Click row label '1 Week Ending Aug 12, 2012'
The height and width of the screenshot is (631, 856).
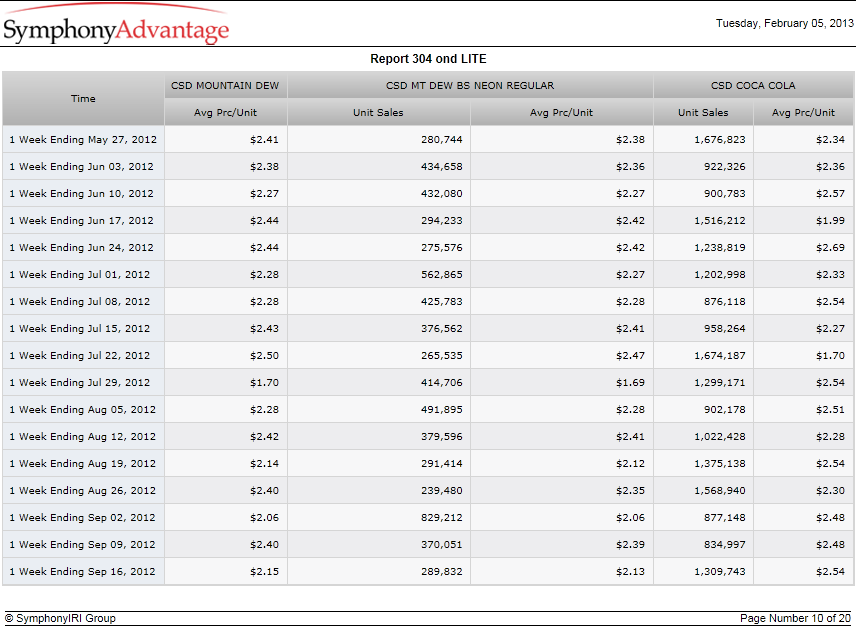point(82,437)
